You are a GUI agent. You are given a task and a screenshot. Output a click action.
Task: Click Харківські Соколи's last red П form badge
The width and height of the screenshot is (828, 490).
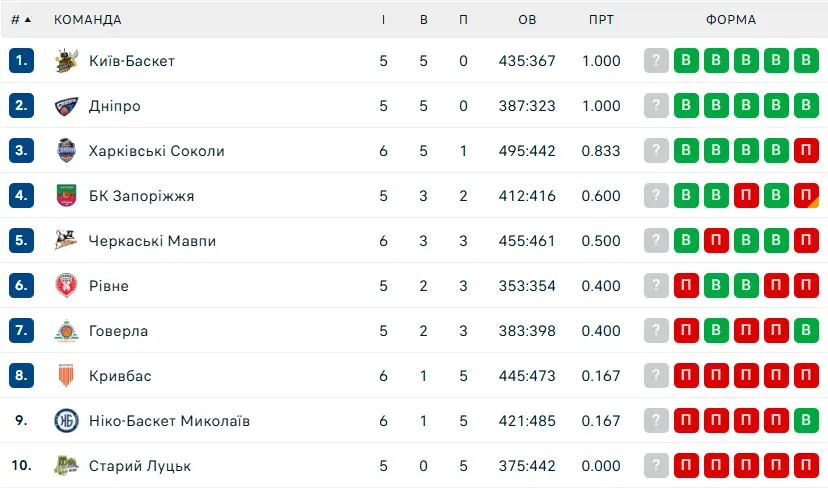coord(806,150)
